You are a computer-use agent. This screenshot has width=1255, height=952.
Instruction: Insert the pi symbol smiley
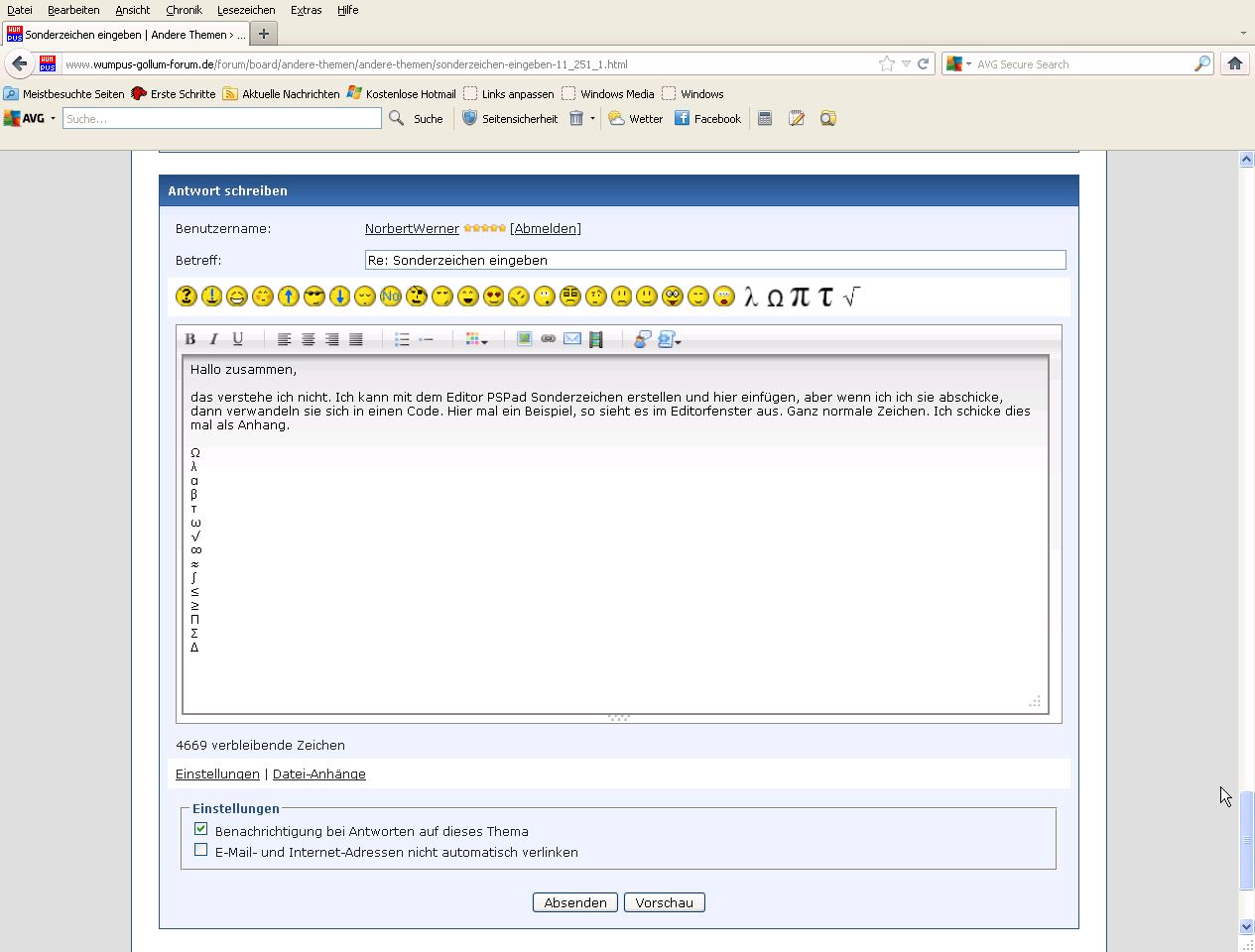click(x=800, y=297)
